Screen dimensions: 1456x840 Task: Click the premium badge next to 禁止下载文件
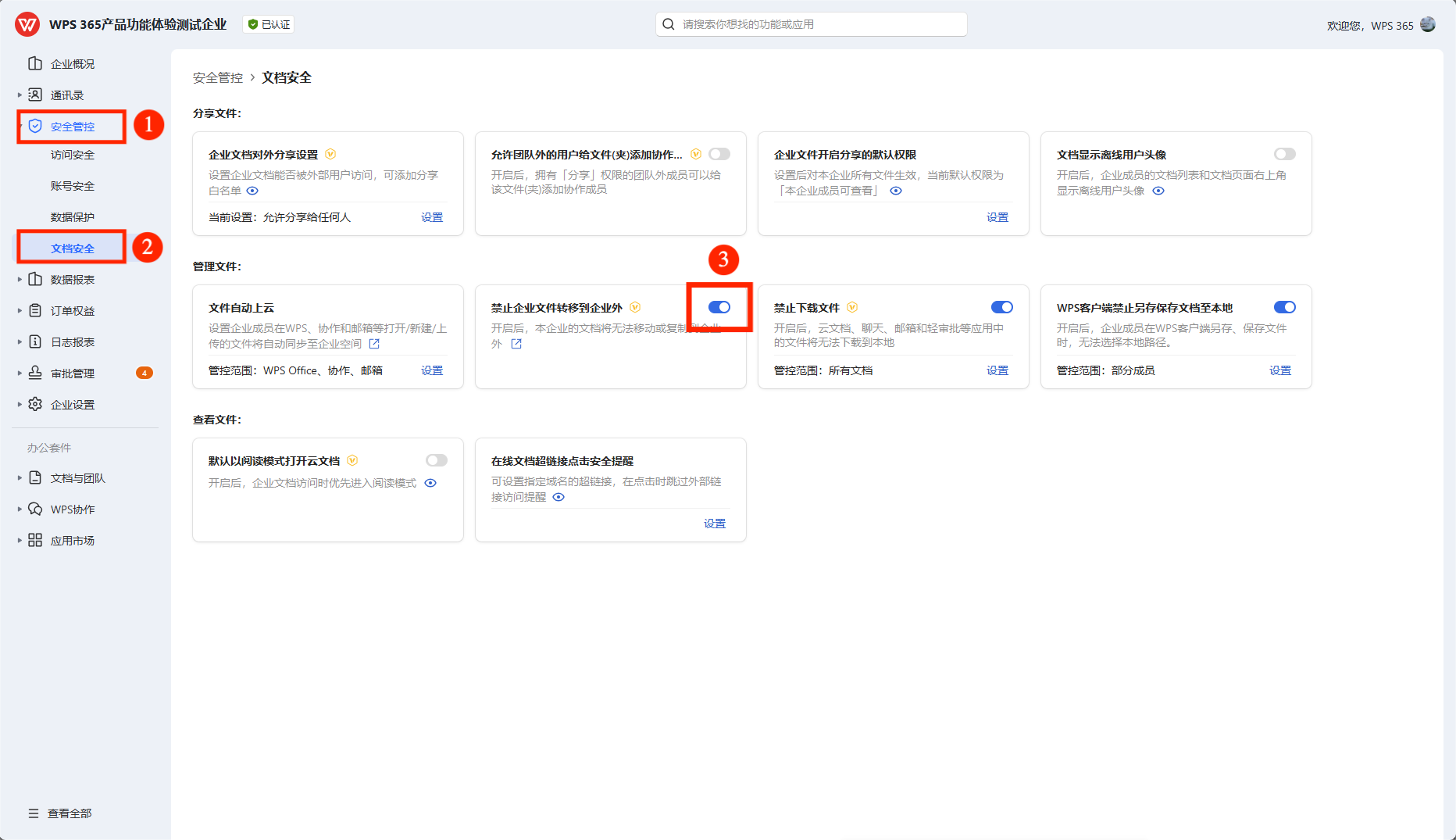click(x=852, y=307)
